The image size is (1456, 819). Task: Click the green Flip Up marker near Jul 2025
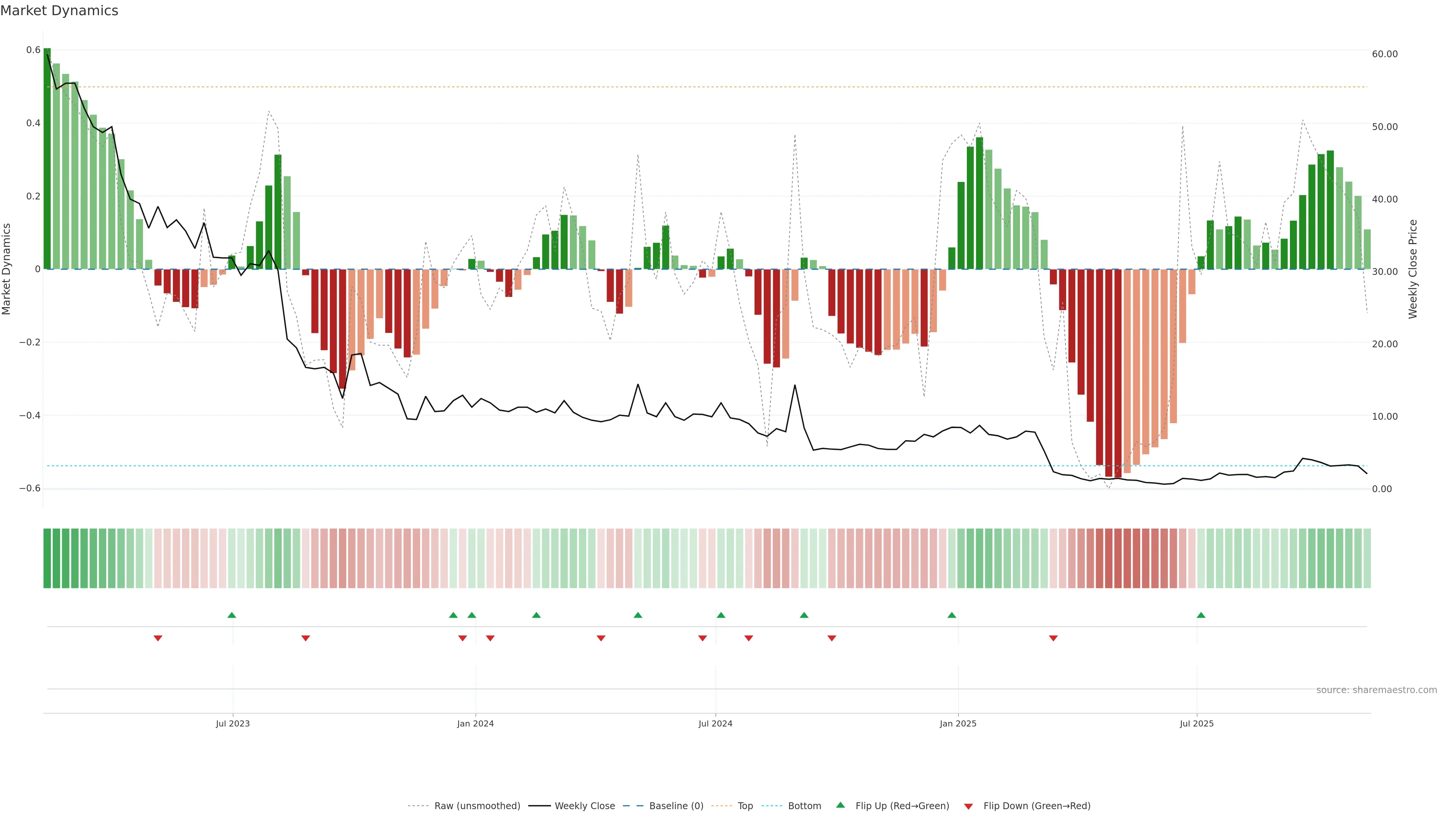[1201, 615]
